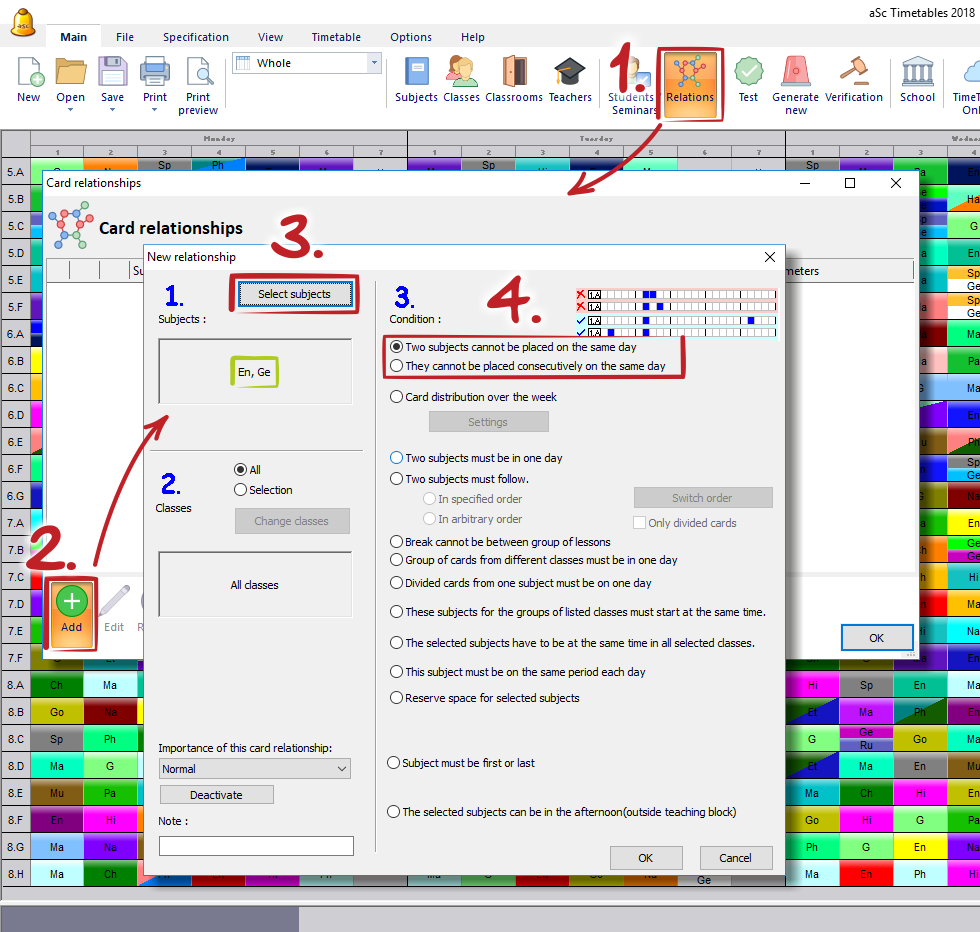Image resolution: width=980 pixels, height=932 pixels.
Task: Toggle the 'Only divided cards' checkbox
Action: coord(640,523)
